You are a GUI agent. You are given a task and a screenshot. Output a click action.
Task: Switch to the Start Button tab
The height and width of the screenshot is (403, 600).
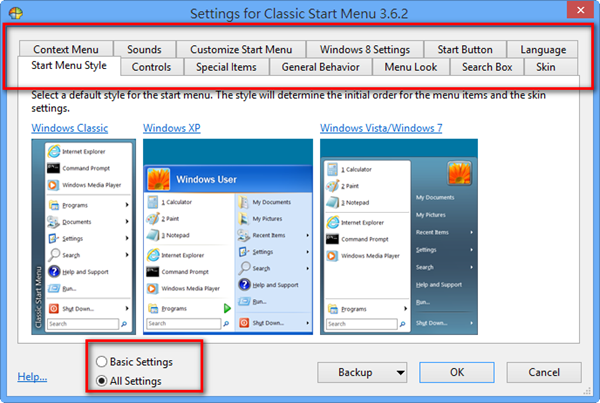(465, 50)
